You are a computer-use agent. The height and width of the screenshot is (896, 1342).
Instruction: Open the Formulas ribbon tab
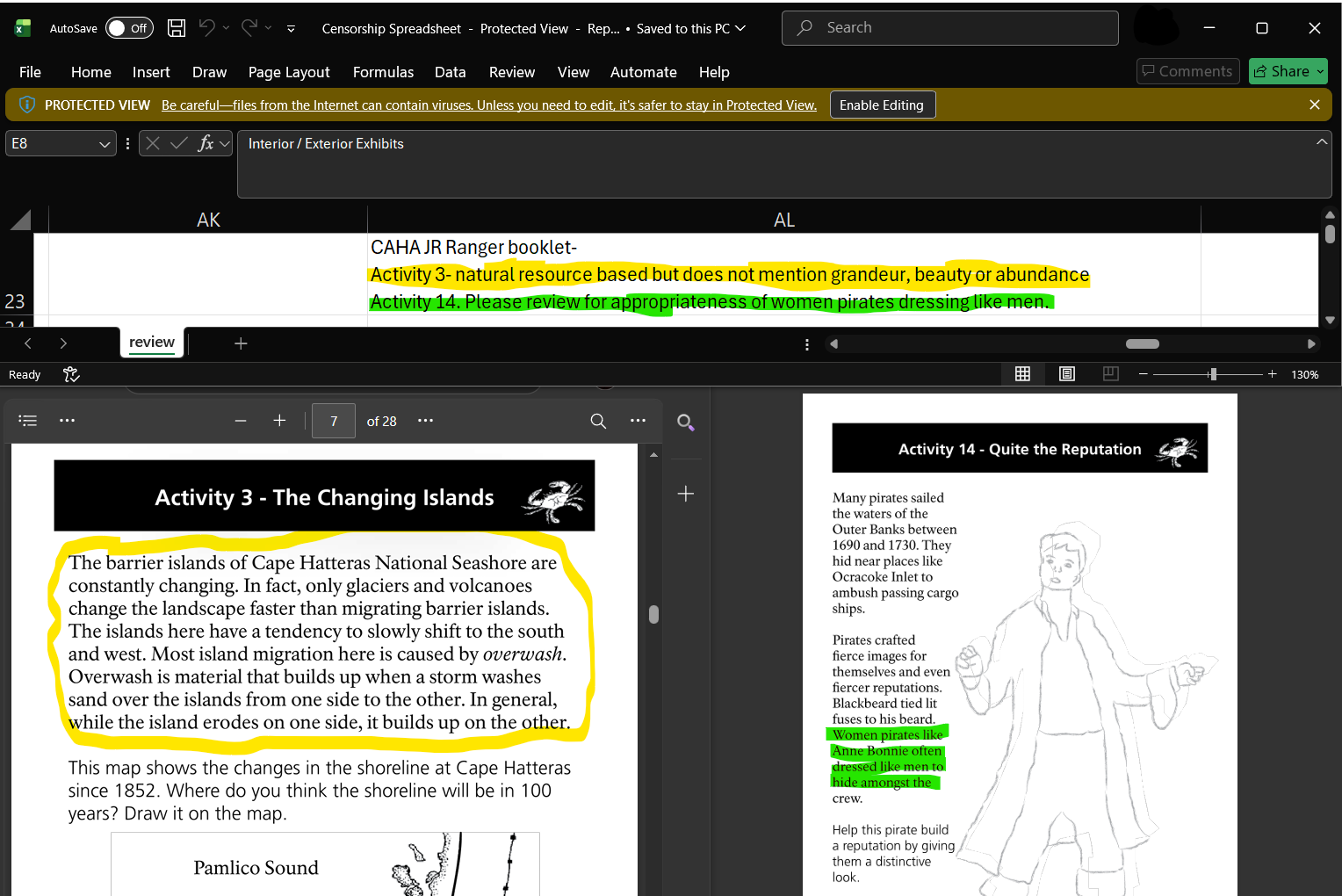(383, 72)
